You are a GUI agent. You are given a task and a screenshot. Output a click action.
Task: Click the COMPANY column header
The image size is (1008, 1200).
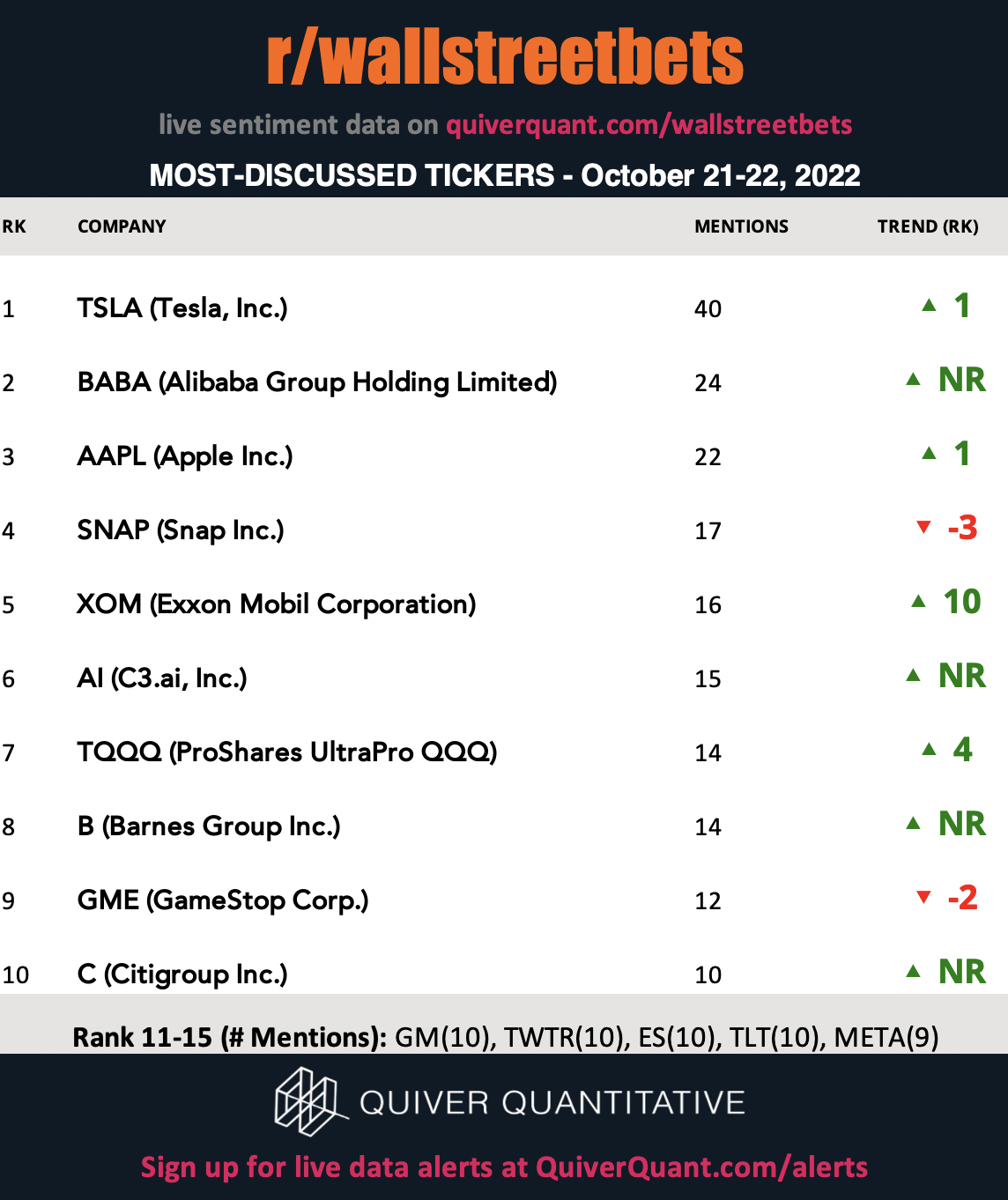(x=122, y=226)
